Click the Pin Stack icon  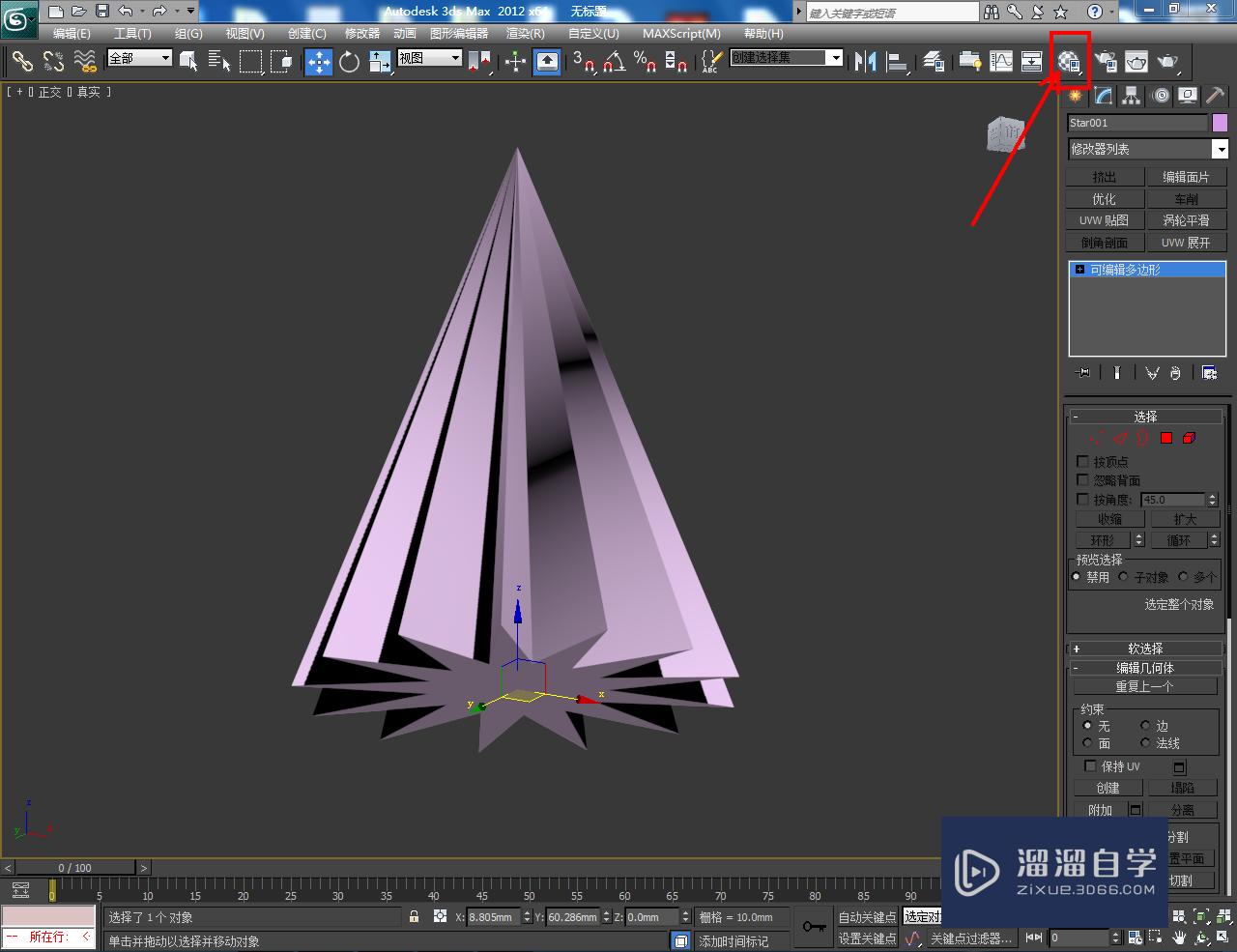(1083, 372)
